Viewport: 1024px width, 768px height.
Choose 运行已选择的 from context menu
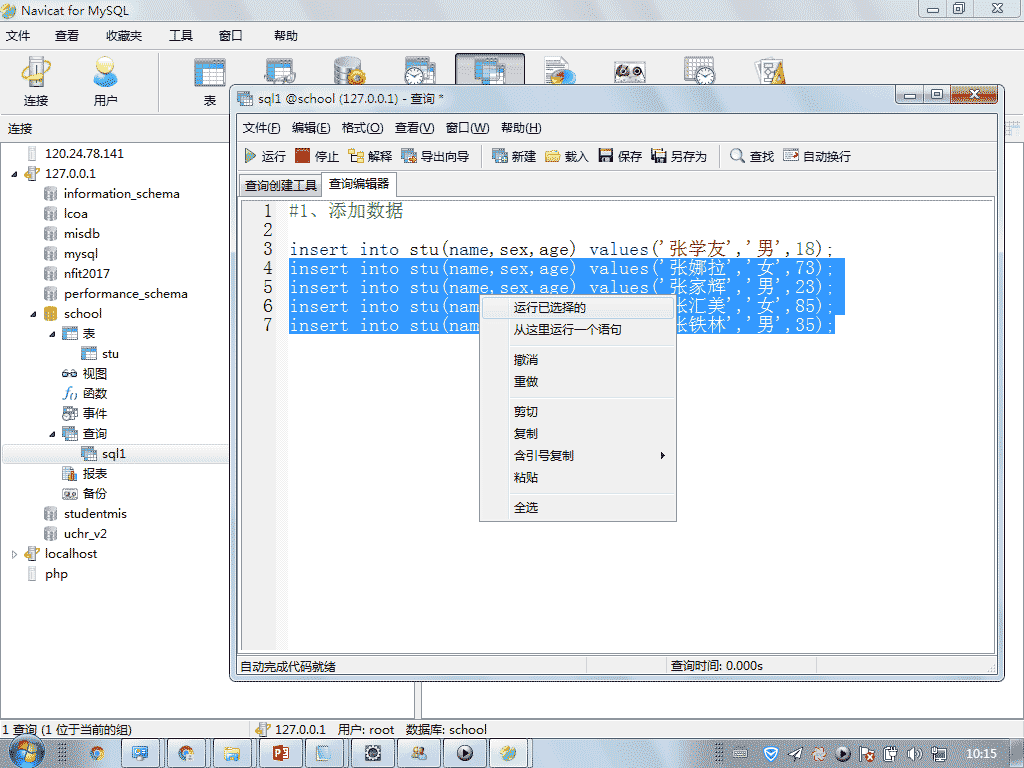click(577, 308)
